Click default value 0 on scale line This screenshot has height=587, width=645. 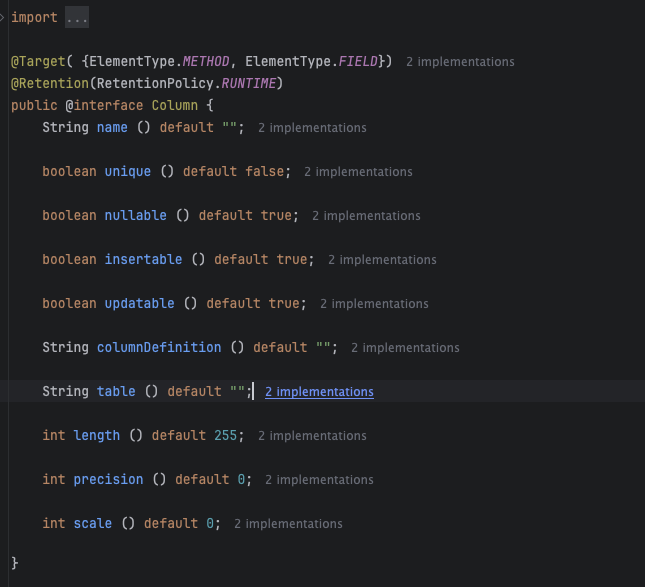click(x=210, y=524)
